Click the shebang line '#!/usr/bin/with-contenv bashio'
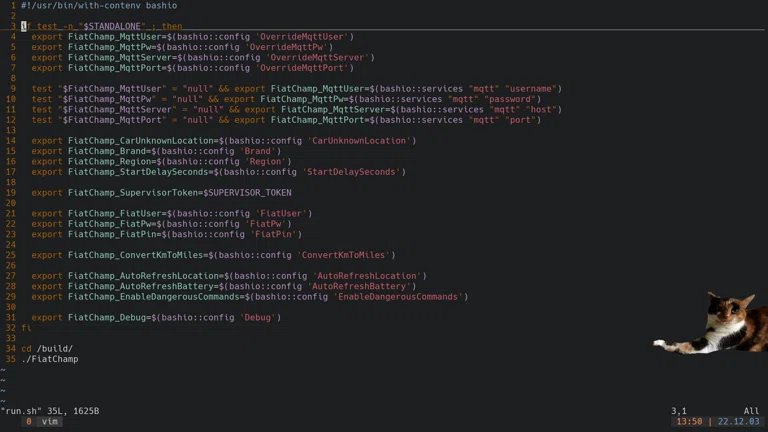768x432 pixels. (99, 5)
